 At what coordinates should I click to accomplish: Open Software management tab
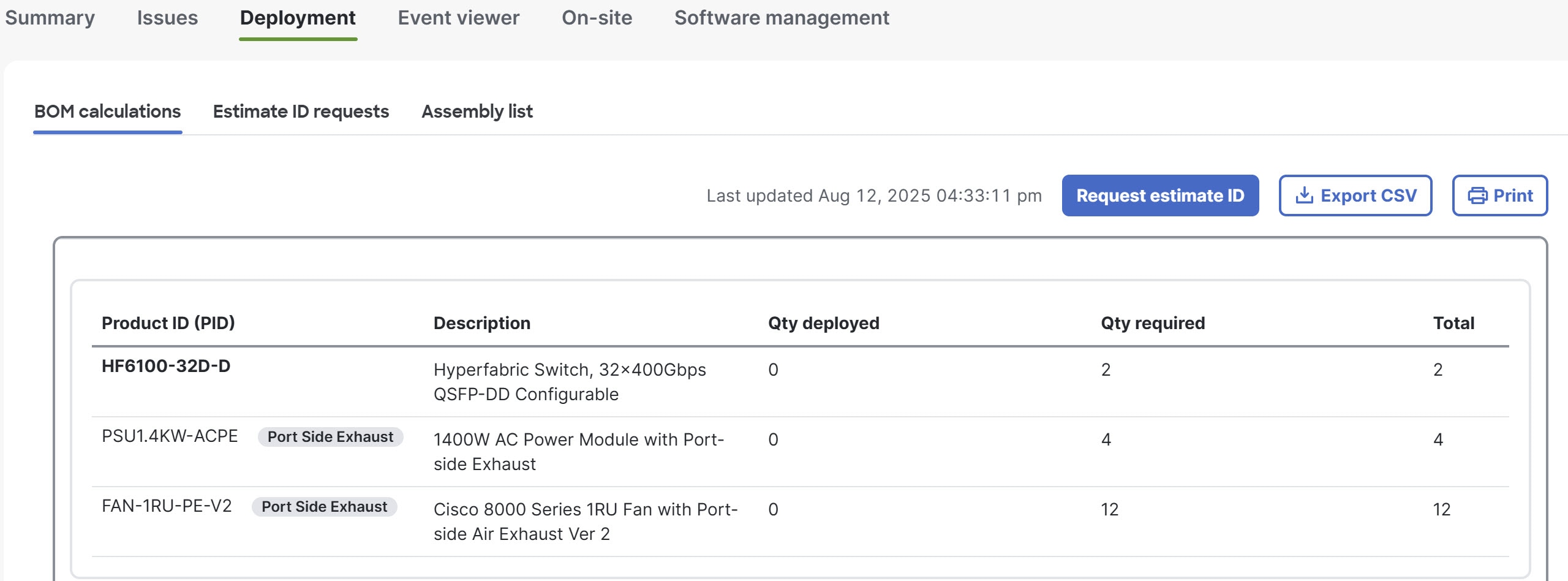782,18
